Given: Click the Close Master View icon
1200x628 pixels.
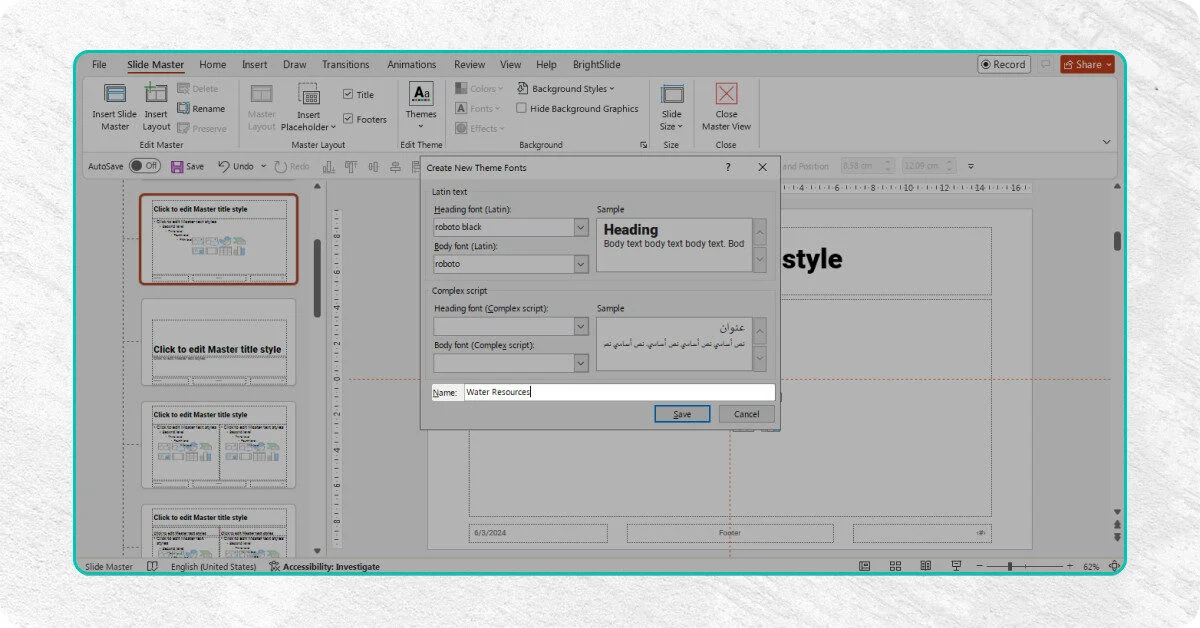Looking at the screenshot, I should point(726,95).
